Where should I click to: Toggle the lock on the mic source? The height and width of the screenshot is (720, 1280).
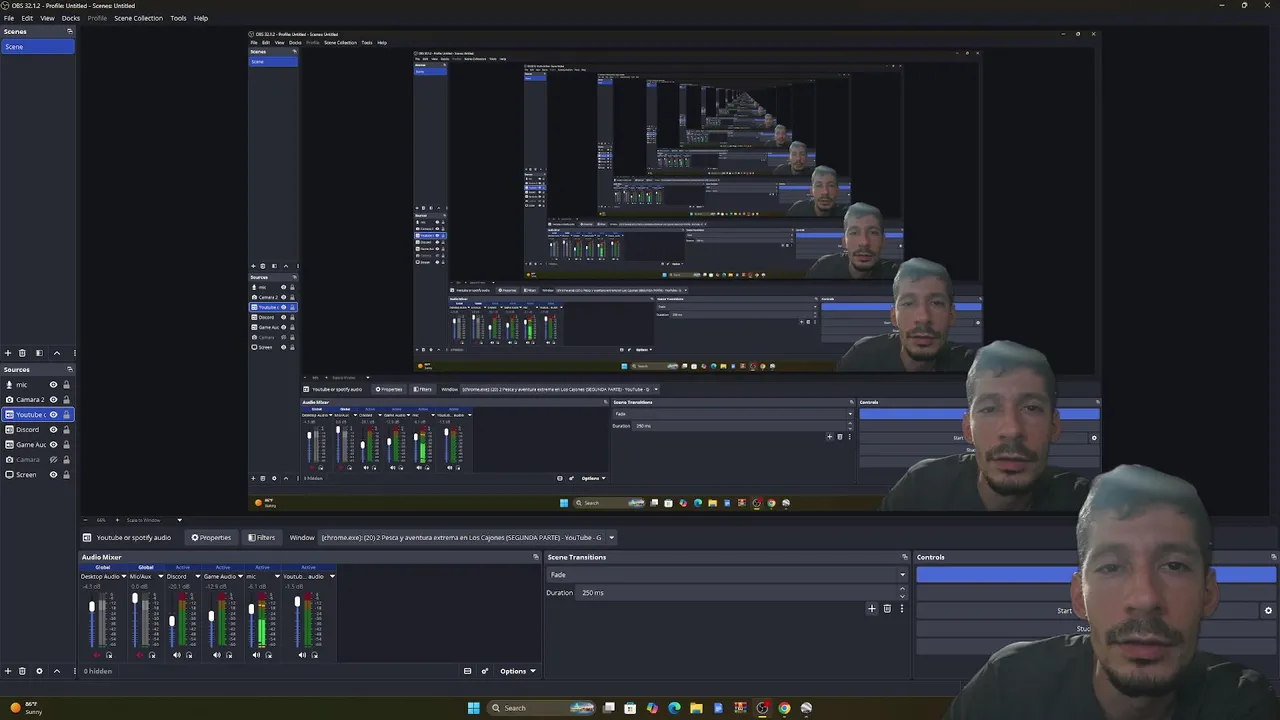click(x=67, y=385)
